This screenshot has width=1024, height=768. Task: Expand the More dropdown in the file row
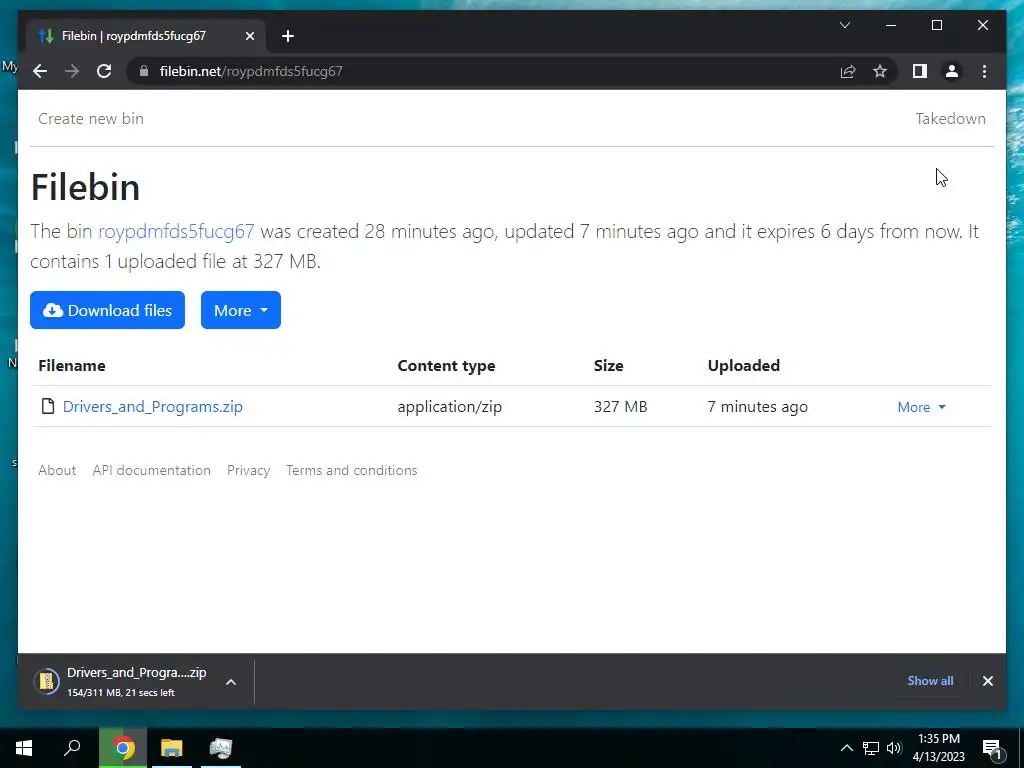[921, 407]
